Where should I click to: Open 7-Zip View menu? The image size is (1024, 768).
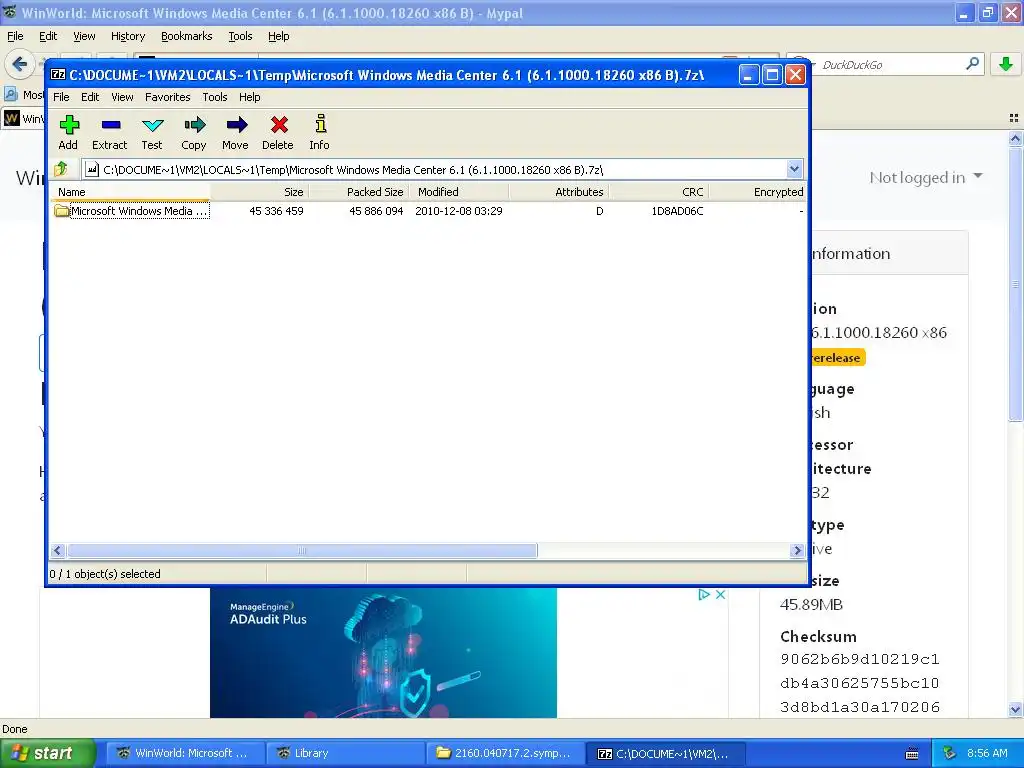(x=122, y=97)
